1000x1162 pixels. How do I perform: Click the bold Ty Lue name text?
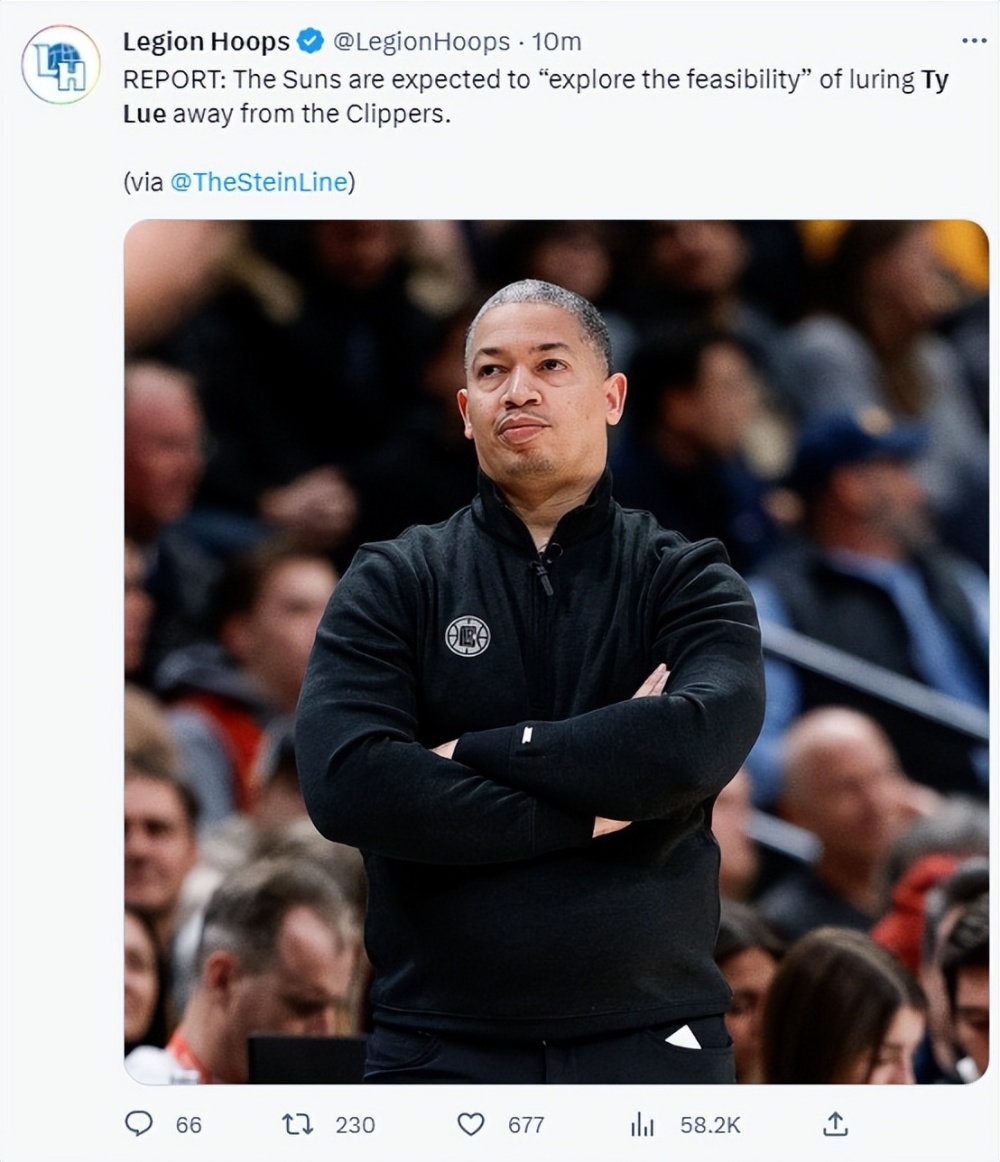click(935, 79)
